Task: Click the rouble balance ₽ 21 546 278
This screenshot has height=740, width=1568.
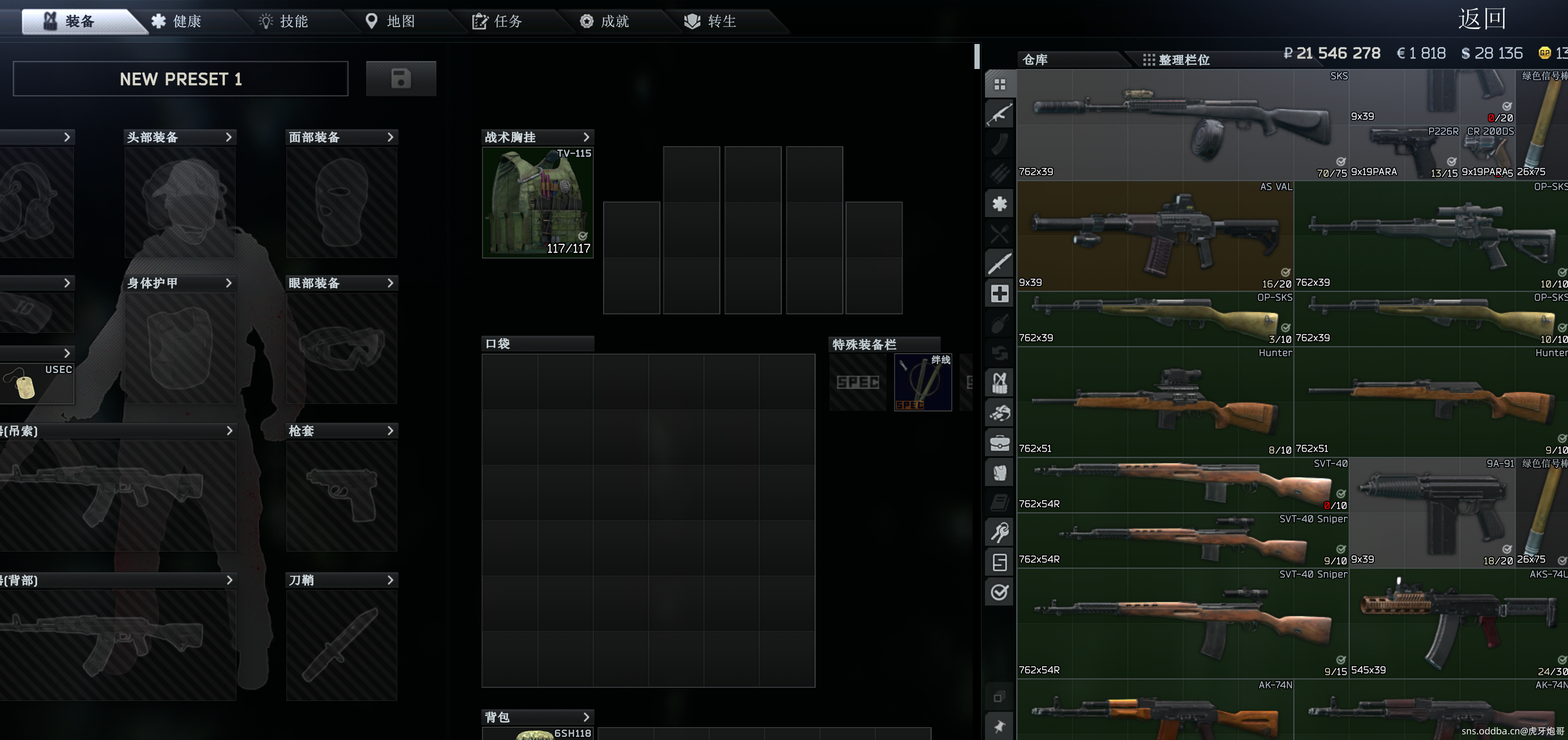Action: [x=1332, y=54]
